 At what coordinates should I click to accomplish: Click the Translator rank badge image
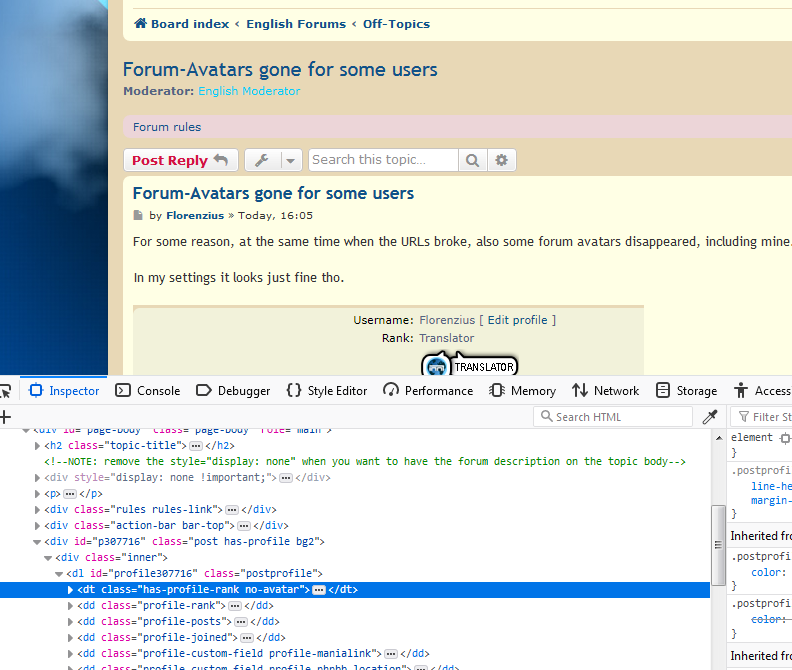click(x=469, y=364)
